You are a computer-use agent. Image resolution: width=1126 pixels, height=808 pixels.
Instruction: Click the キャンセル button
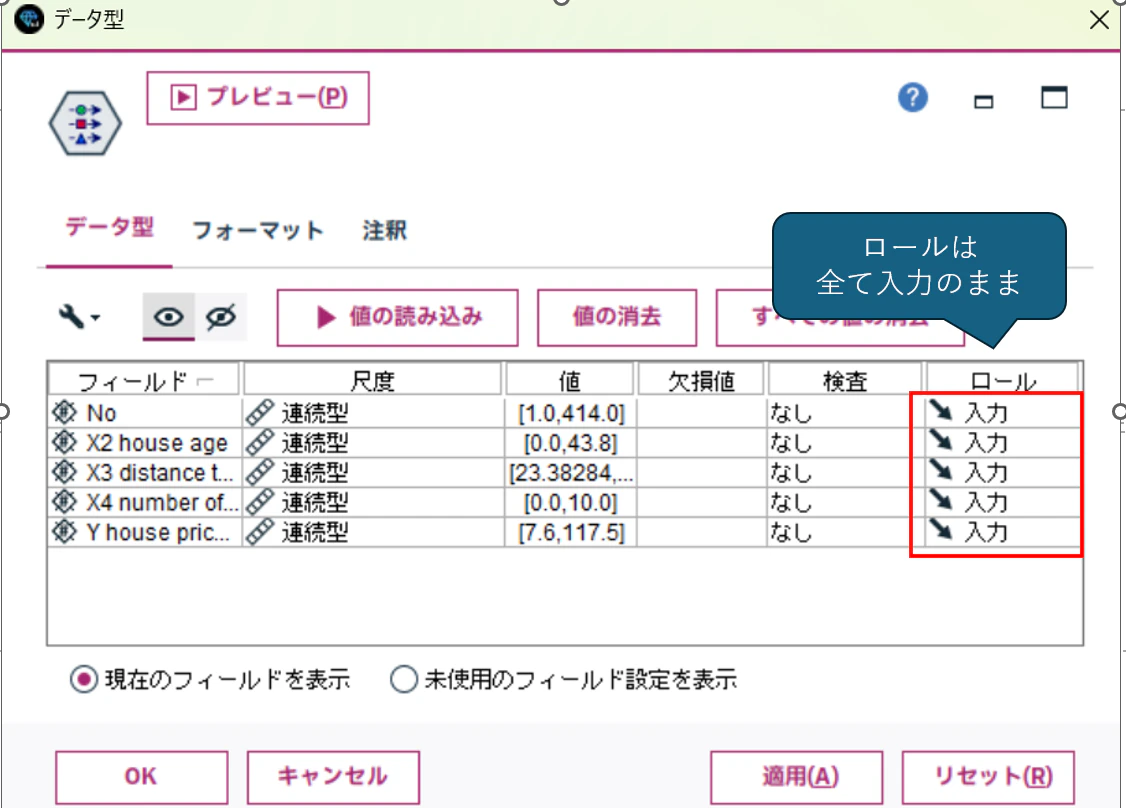point(333,776)
